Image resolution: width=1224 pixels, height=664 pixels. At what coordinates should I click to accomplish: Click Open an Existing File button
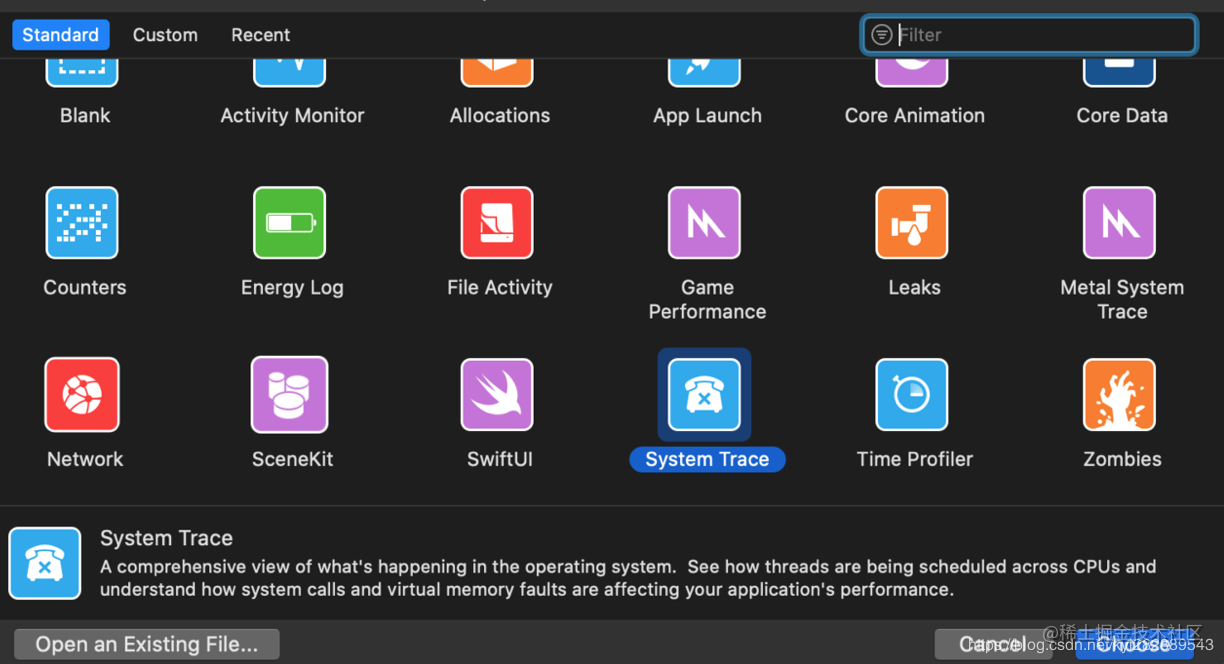[147, 645]
